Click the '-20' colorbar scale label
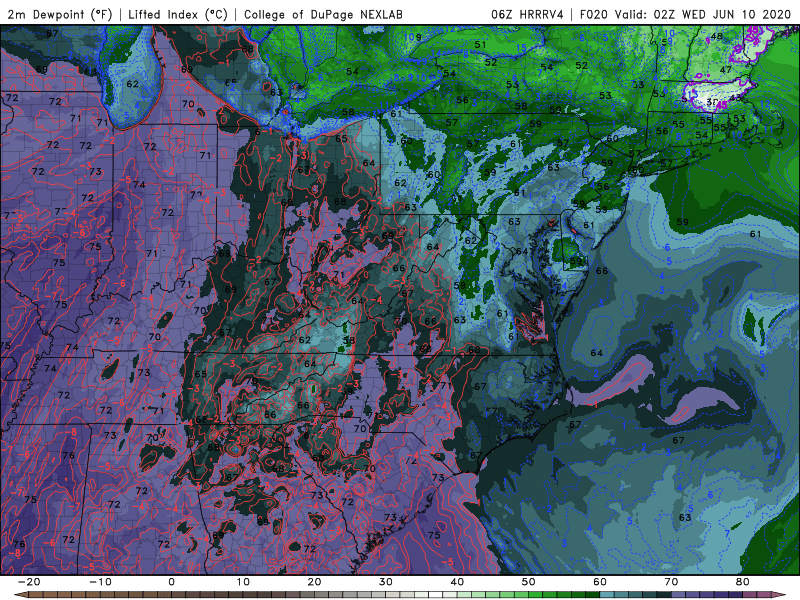The width and height of the screenshot is (800, 600). tap(29, 582)
